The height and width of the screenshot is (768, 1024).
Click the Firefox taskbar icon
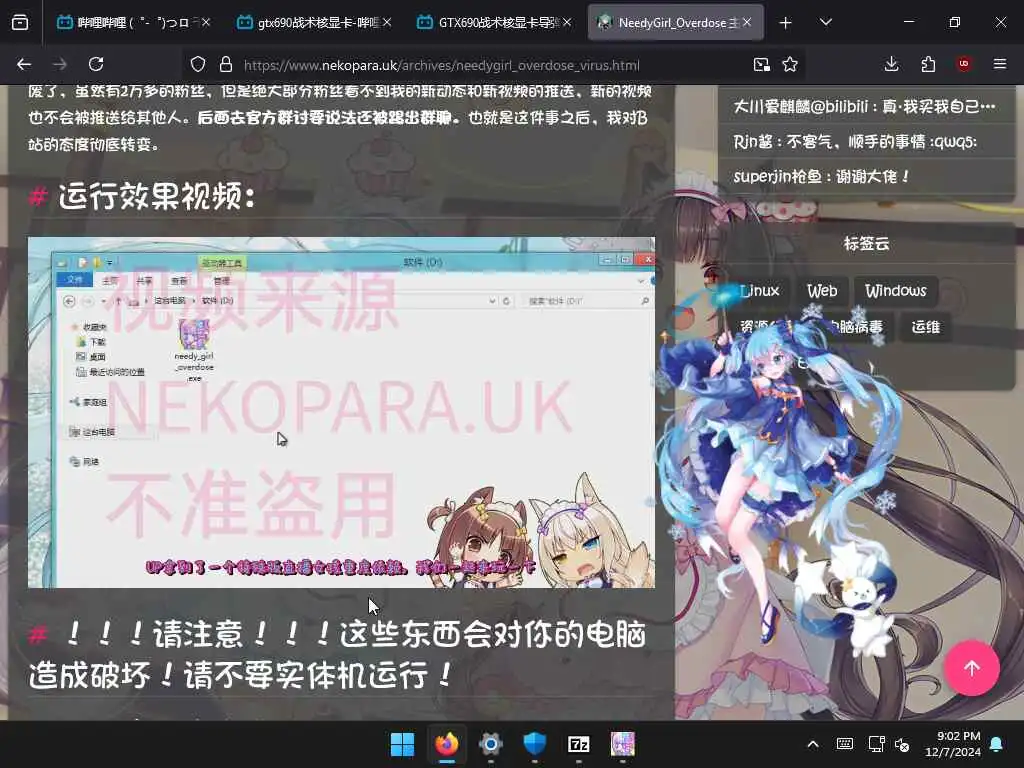point(447,744)
